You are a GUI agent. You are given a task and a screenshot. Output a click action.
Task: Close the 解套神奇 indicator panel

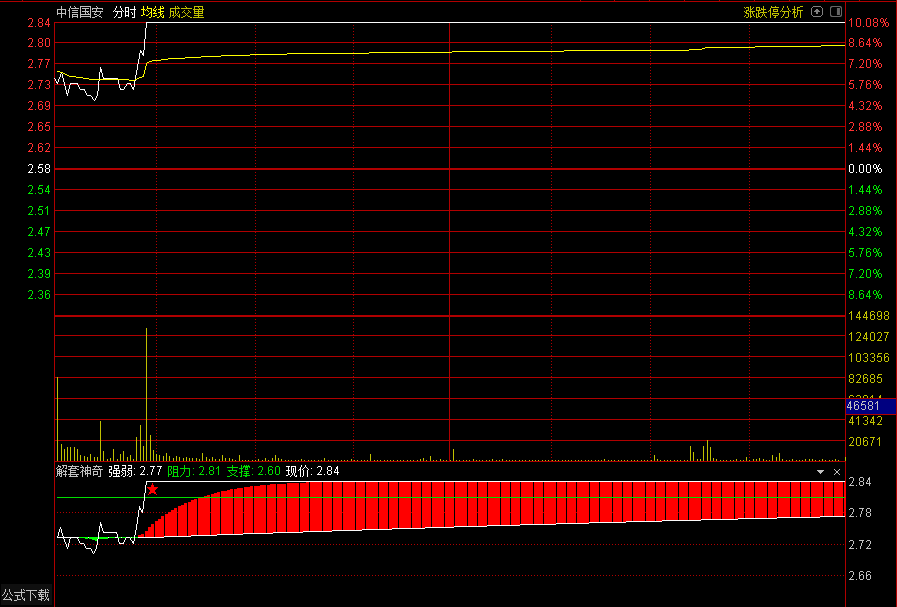(x=837, y=471)
